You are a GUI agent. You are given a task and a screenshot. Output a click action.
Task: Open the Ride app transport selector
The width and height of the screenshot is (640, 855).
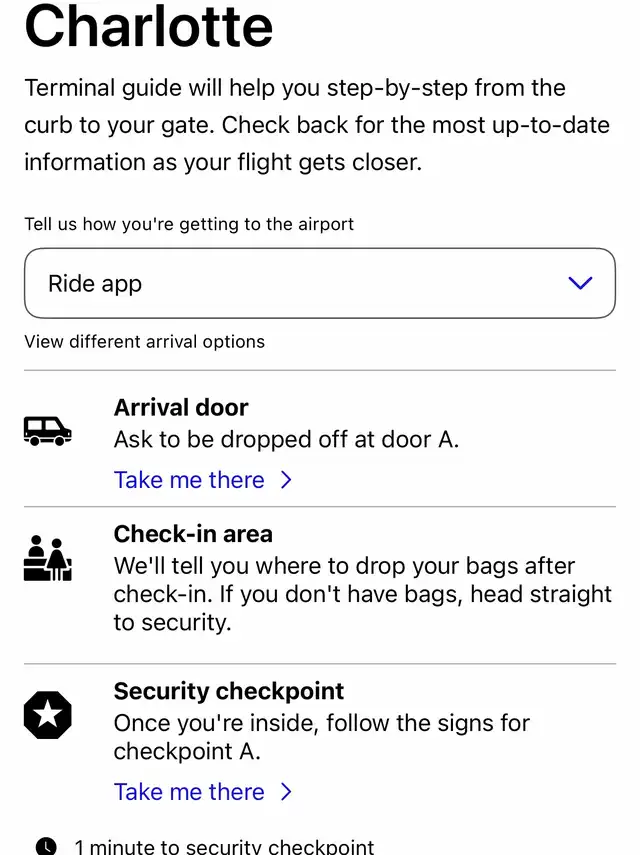(x=320, y=283)
